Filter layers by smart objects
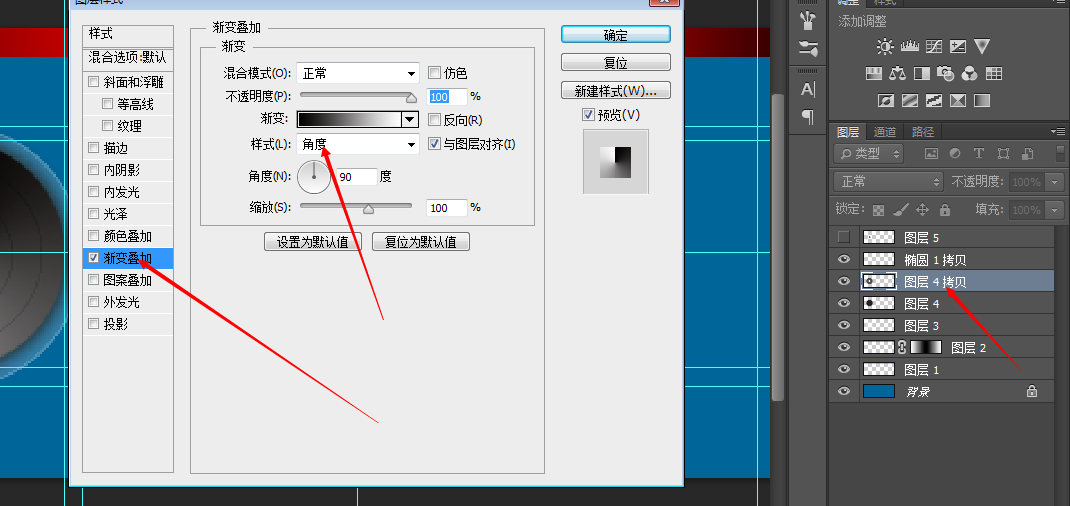Viewport: 1070px width, 506px height. (1026, 153)
